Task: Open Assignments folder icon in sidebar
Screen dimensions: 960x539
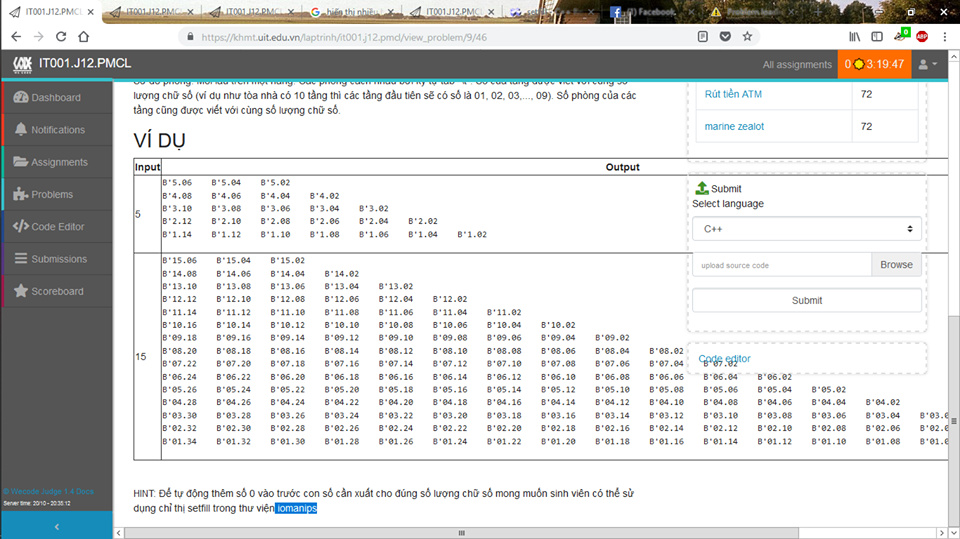Action: pyautogui.click(x=21, y=162)
